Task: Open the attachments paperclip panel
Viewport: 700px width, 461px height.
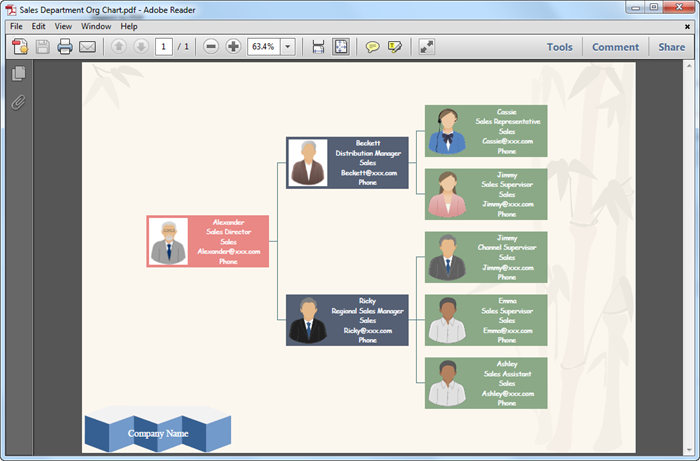Action: point(18,103)
